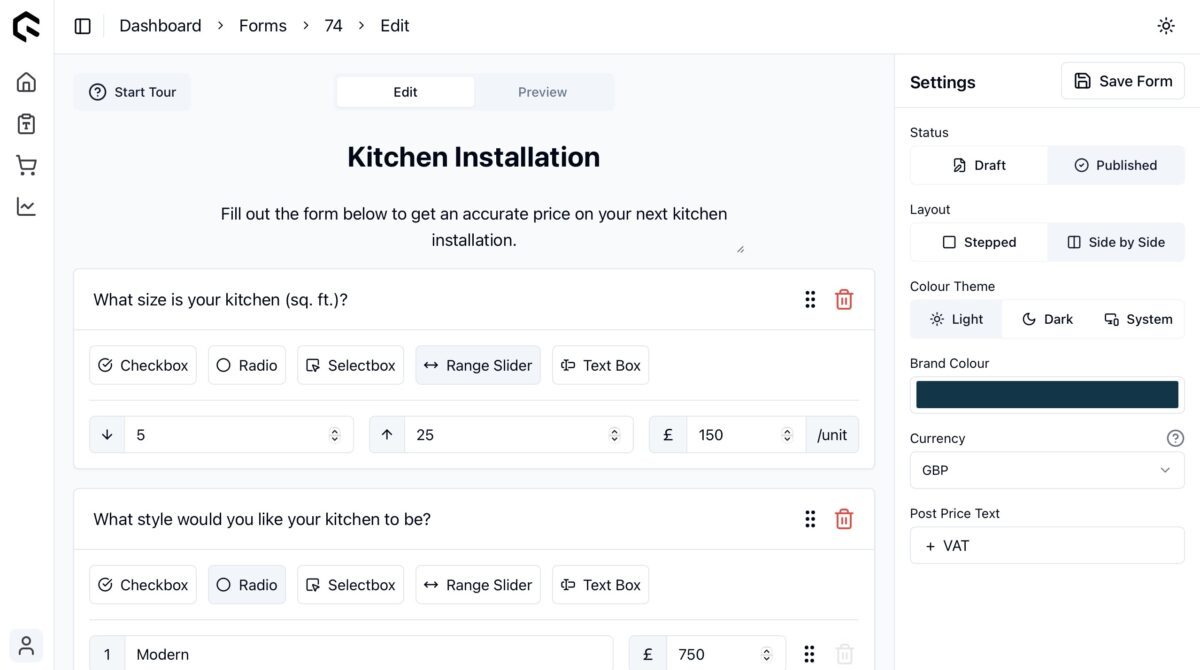Go to Forms breadcrumb
Image resolution: width=1200 pixels, height=670 pixels.
point(263,26)
